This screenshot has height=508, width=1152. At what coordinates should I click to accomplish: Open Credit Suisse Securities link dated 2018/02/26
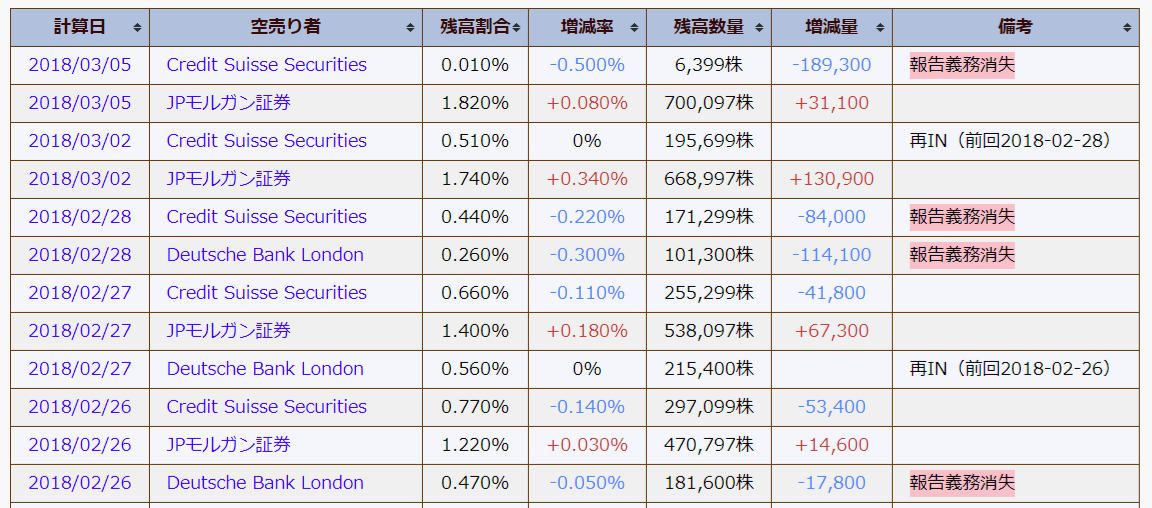tap(267, 407)
